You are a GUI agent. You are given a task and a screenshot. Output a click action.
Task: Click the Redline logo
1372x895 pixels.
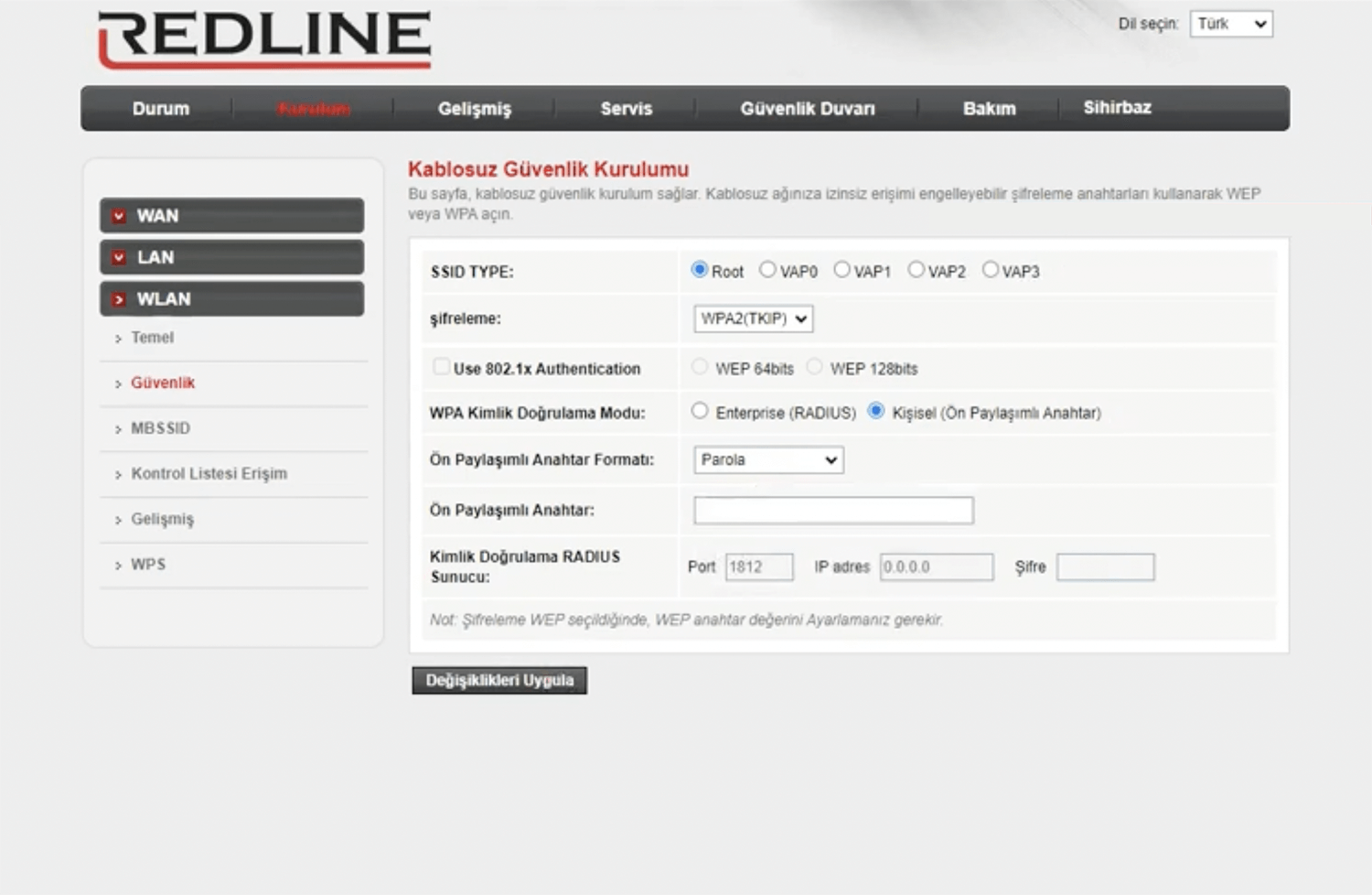click(264, 39)
